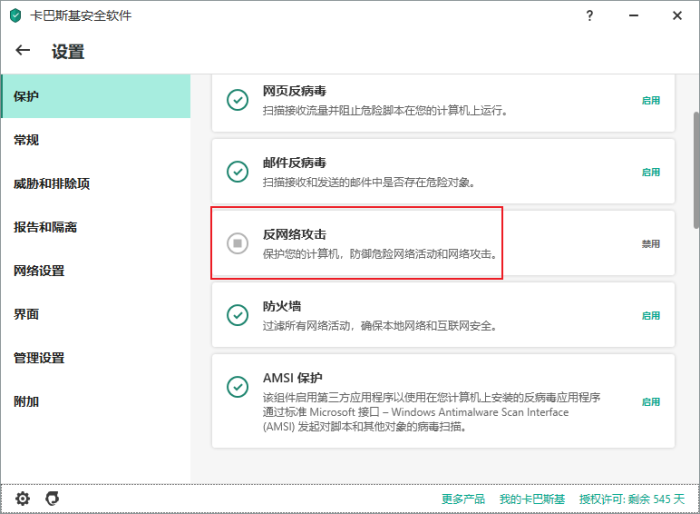The width and height of the screenshot is (700, 514).
Task: Open the 我的卡巴斯基 footer link
Action: click(x=532, y=499)
